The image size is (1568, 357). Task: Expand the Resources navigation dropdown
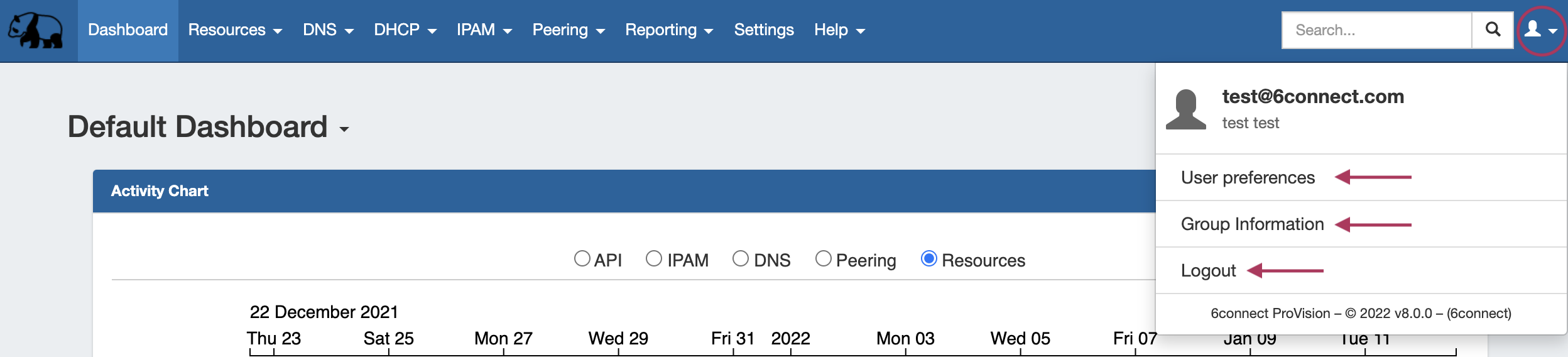tap(235, 30)
